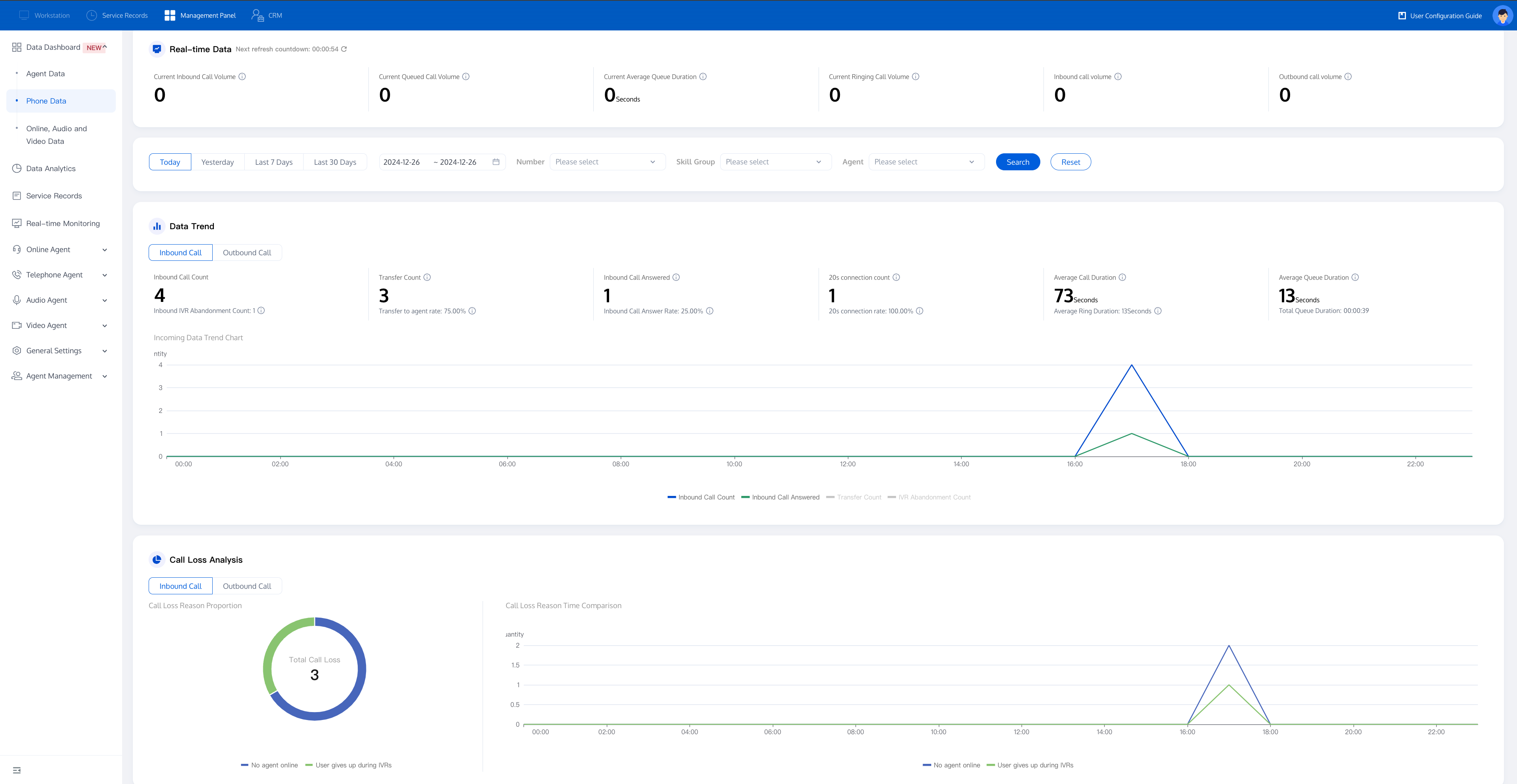Click the info icon beside Current Queued Call Volume
Screen dimensions: 1517x784
[466, 77]
